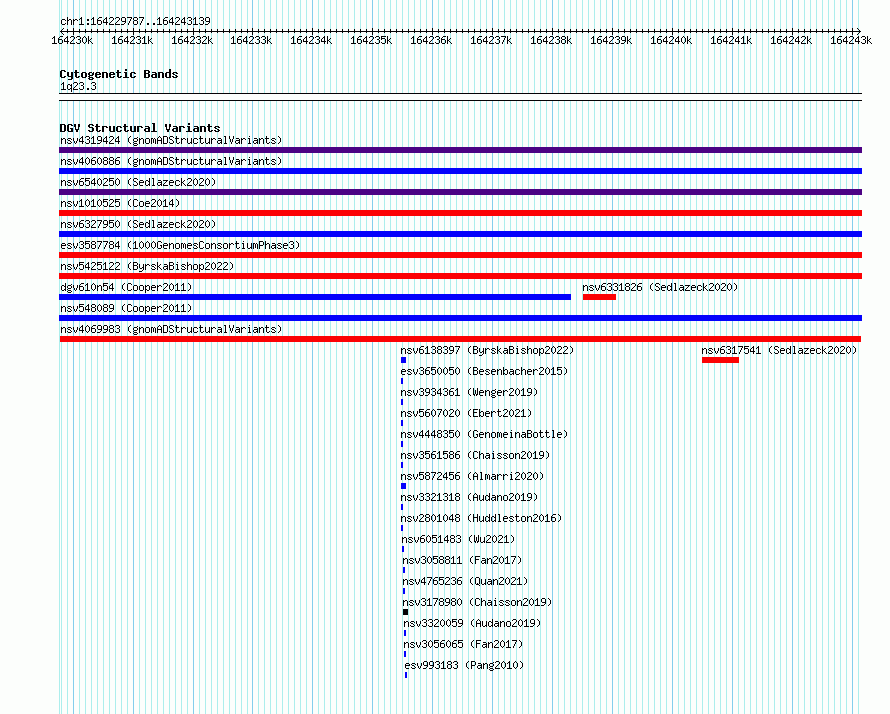Click the 164239k ruler tick label
The width and height of the screenshot is (890, 714).
pyautogui.click(x=611, y=40)
